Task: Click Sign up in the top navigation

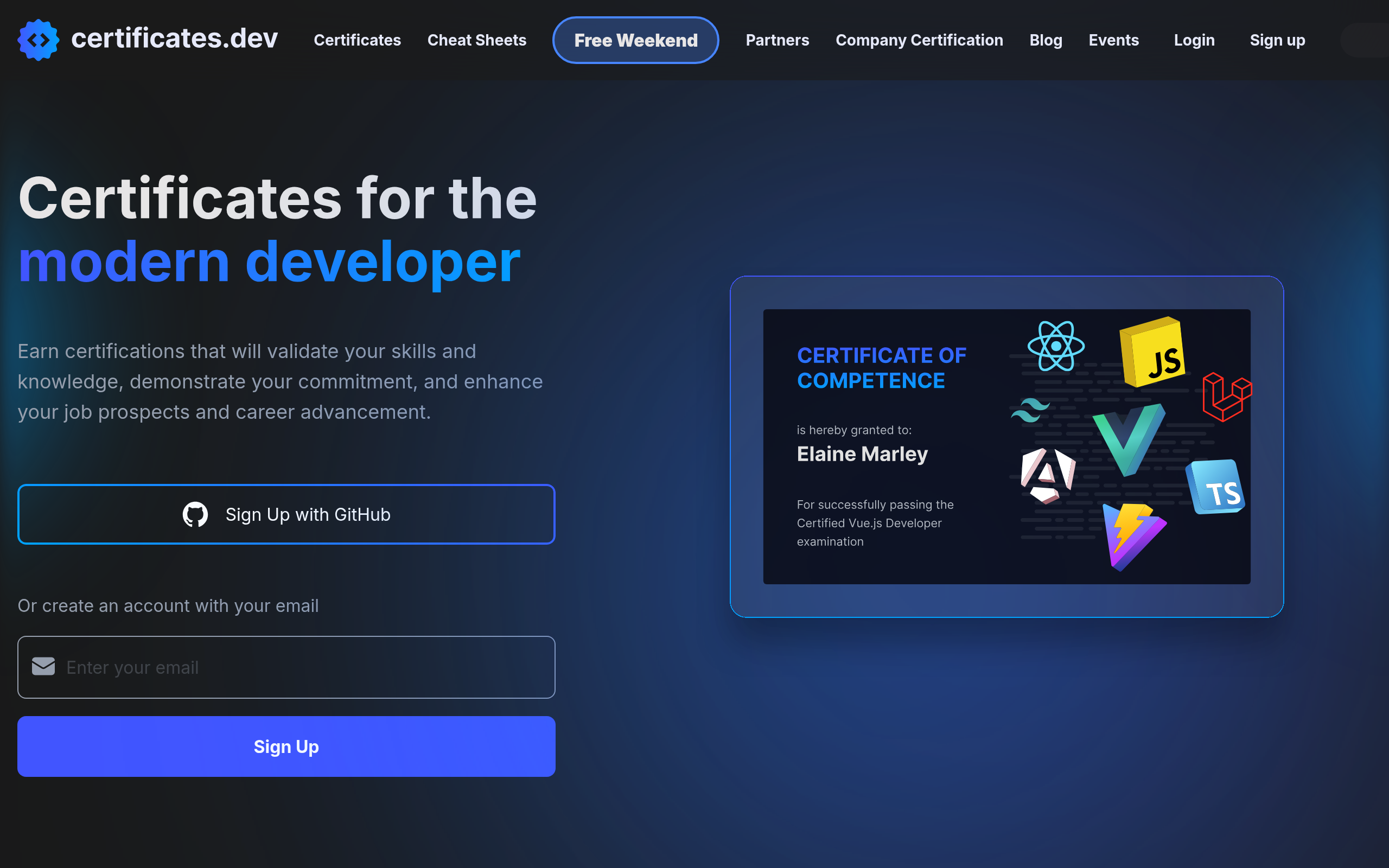Action: [1277, 40]
